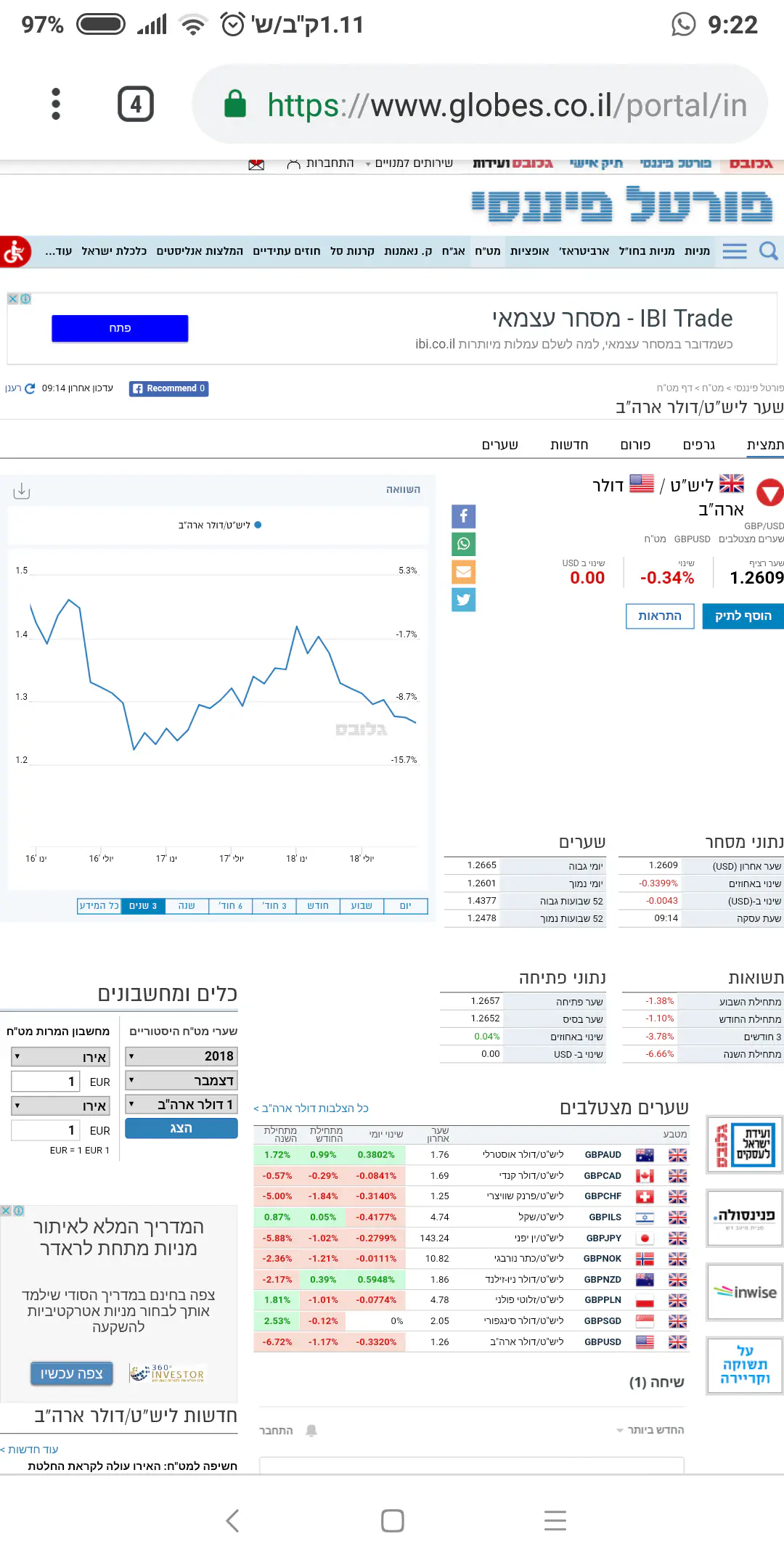
Task: Switch to the גרפים tab
Action: click(698, 445)
